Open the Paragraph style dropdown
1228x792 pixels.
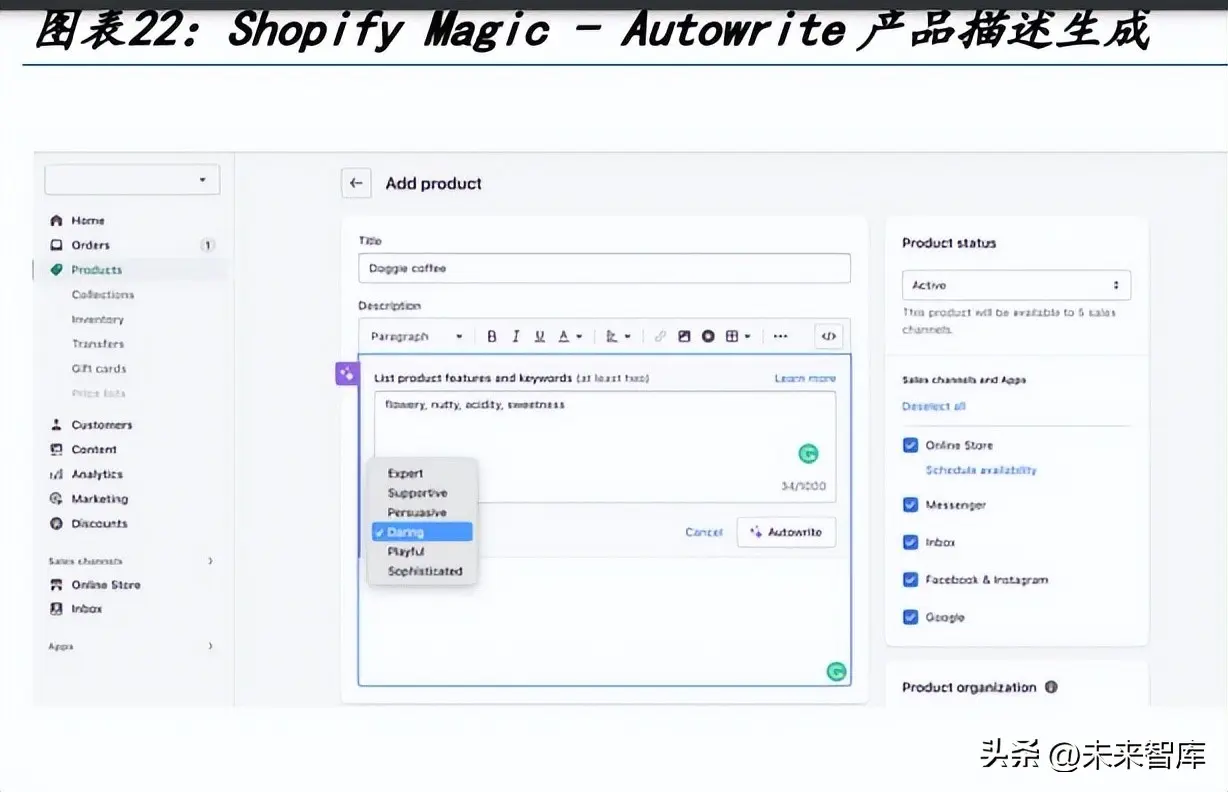(416, 337)
